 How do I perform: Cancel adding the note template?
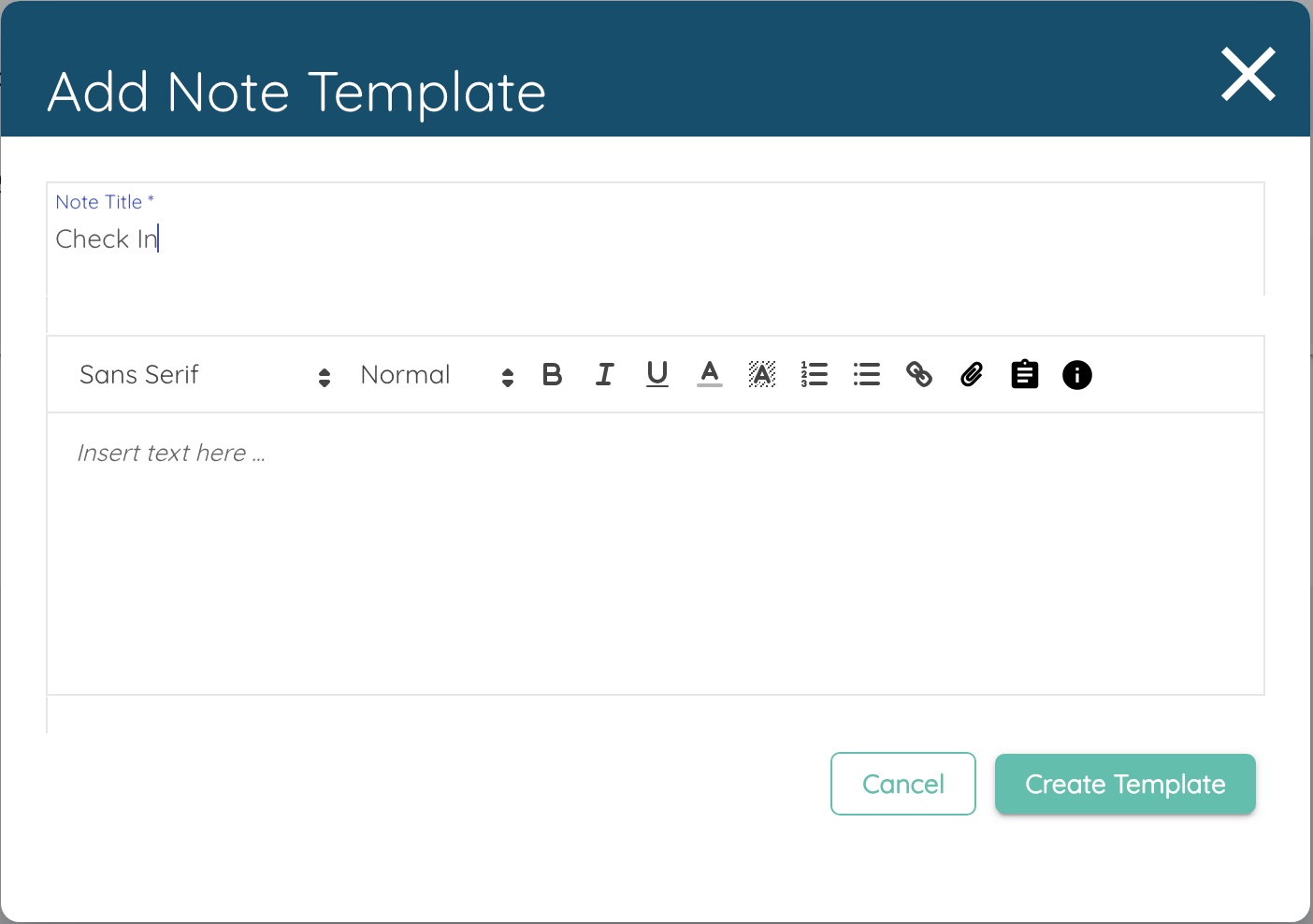(x=902, y=784)
